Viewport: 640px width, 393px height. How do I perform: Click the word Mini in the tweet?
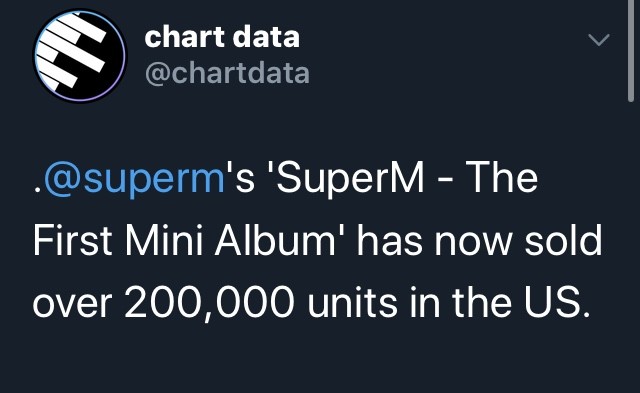[x=164, y=241]
